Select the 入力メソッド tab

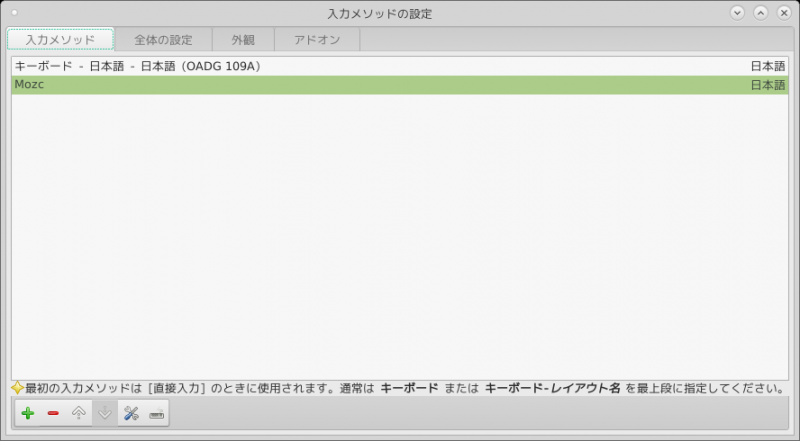tap(60, 40)
